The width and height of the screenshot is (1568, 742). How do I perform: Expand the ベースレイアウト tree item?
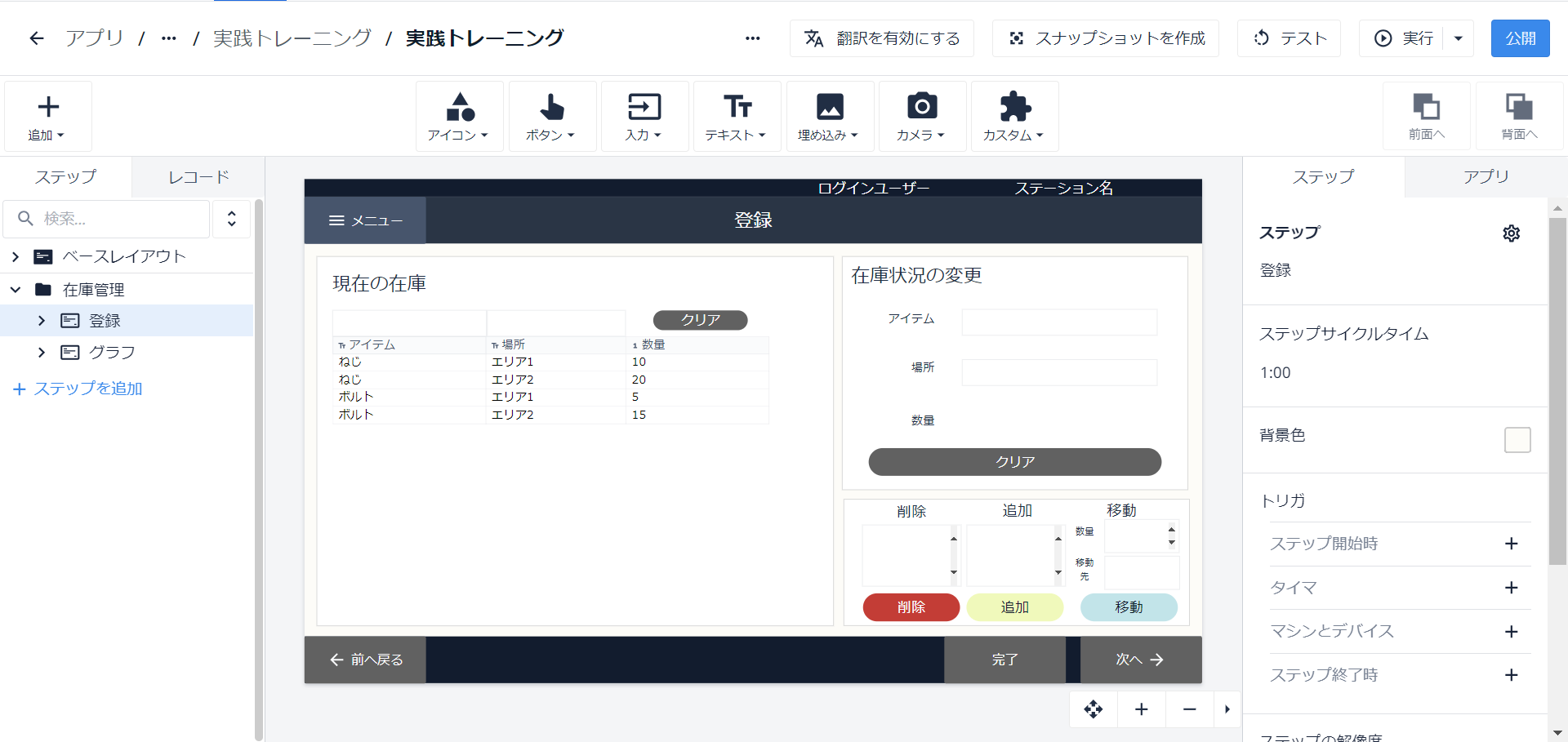(16, 257)
